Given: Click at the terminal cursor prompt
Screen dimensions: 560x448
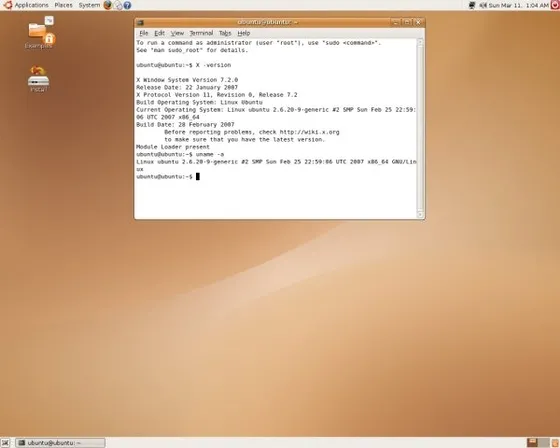Looking at the screenshot, I should [198, 176].
